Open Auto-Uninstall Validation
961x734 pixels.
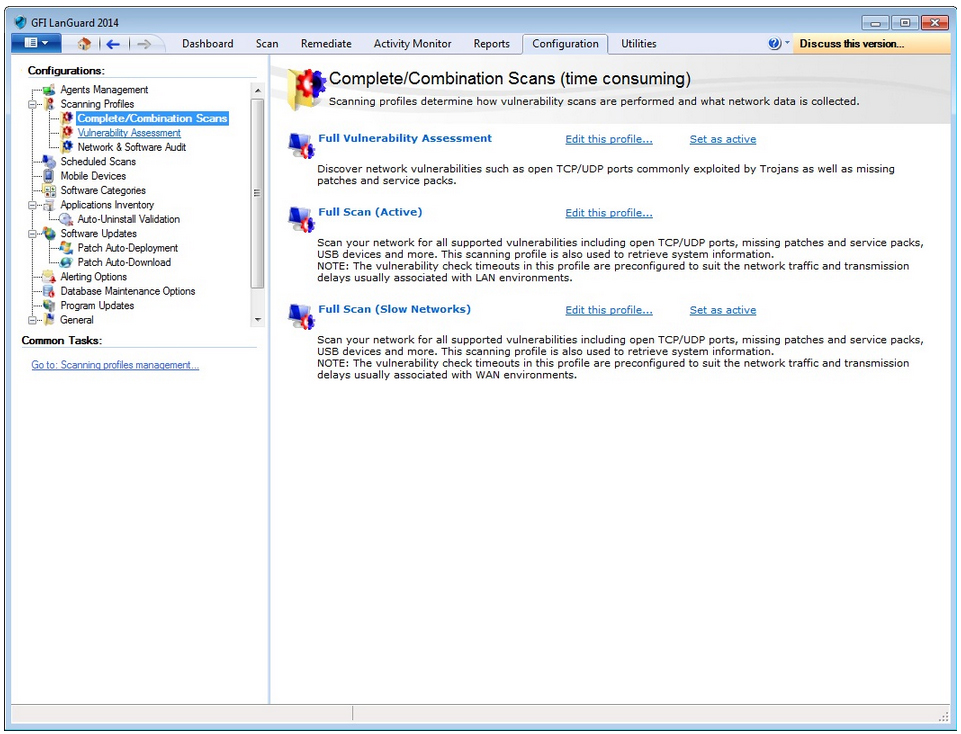pos(129,219)
